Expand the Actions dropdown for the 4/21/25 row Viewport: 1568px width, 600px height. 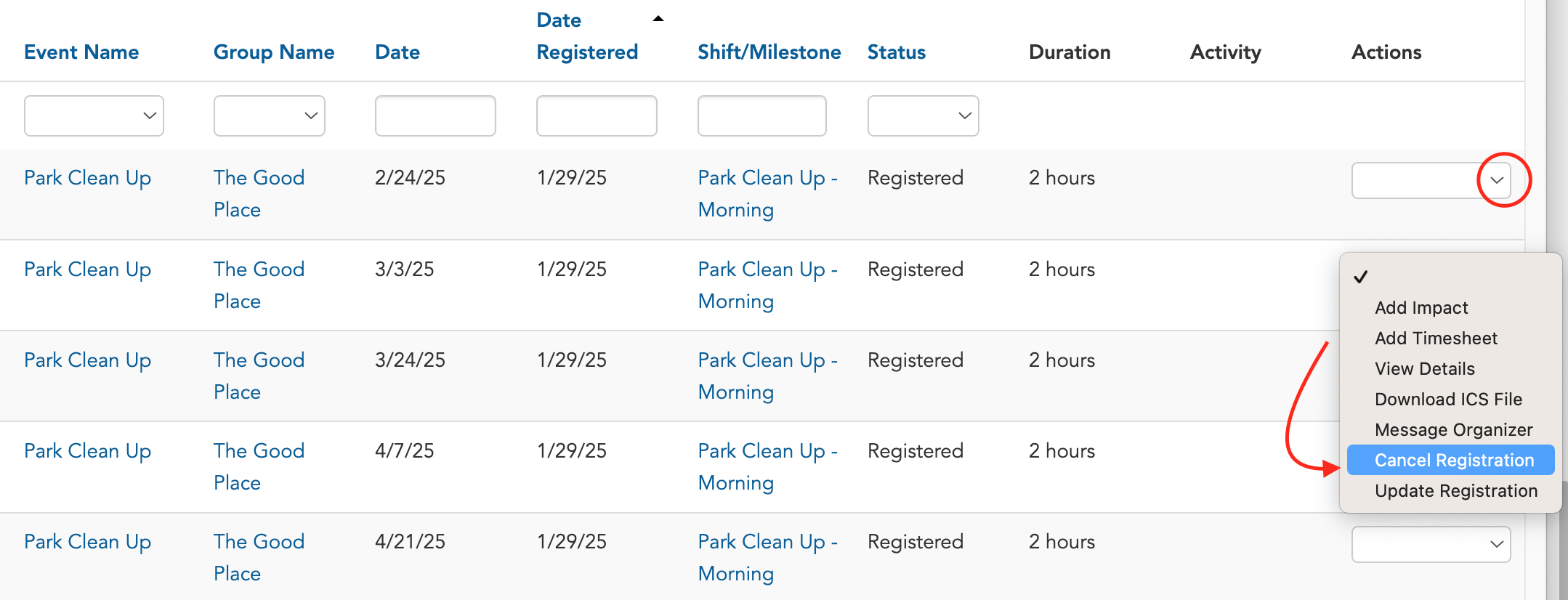click(1431, 544)
